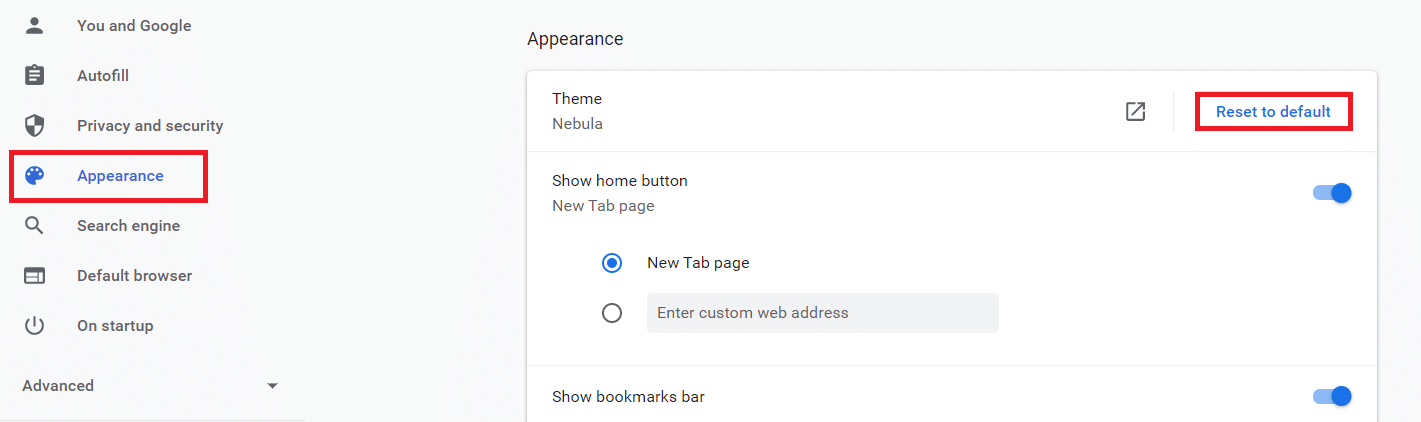Click the You and Google person icon
This screenshot has height=422, width=1421.
(35, 26)
